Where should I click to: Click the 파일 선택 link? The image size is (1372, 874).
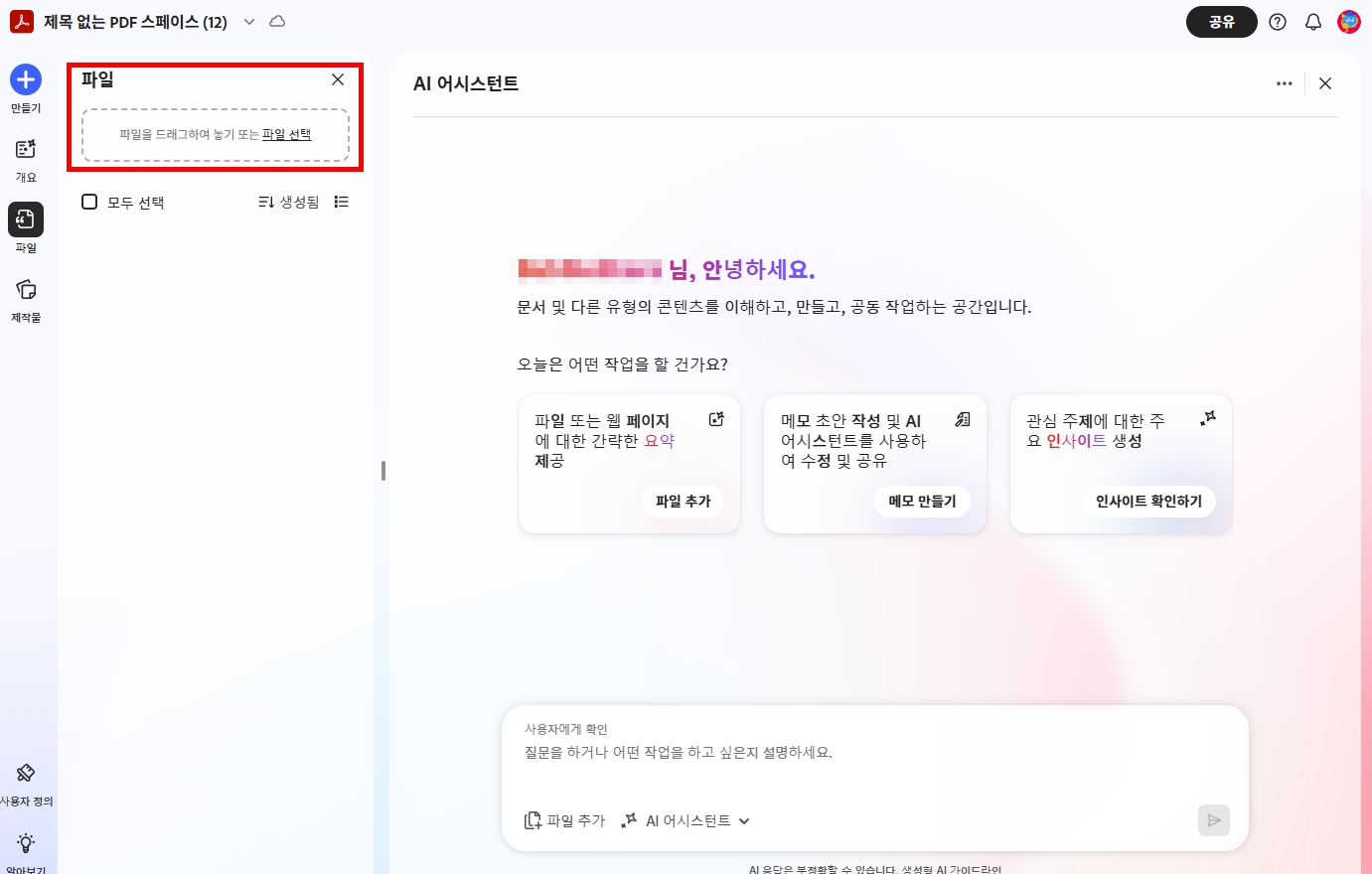(287, 134)
